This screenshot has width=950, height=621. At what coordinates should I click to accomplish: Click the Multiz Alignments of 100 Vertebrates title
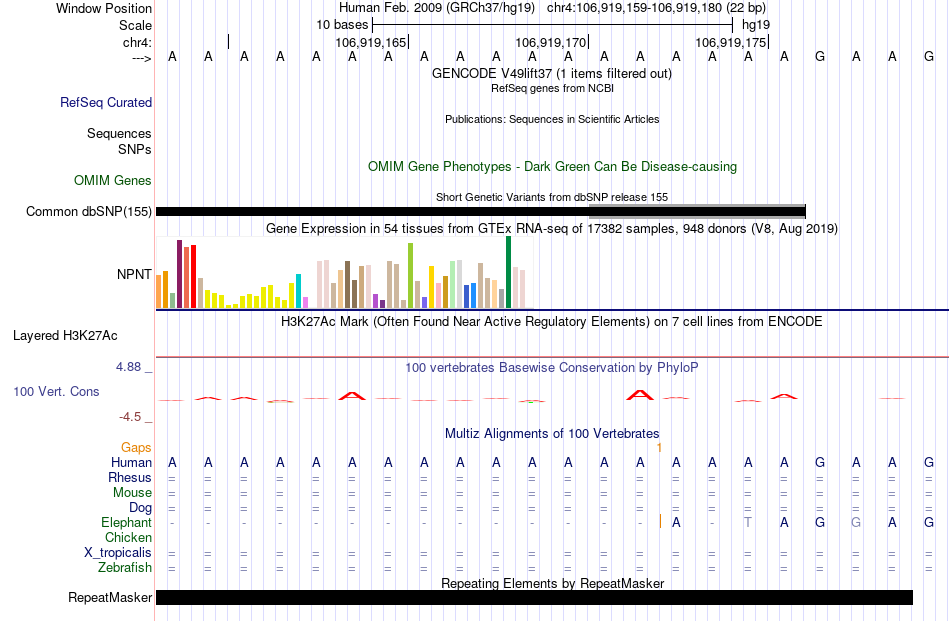[x=552, y=433]
